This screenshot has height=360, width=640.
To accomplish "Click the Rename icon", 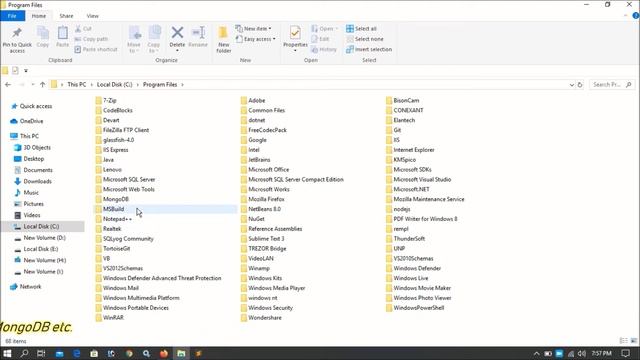I will (x=198, y=33).
